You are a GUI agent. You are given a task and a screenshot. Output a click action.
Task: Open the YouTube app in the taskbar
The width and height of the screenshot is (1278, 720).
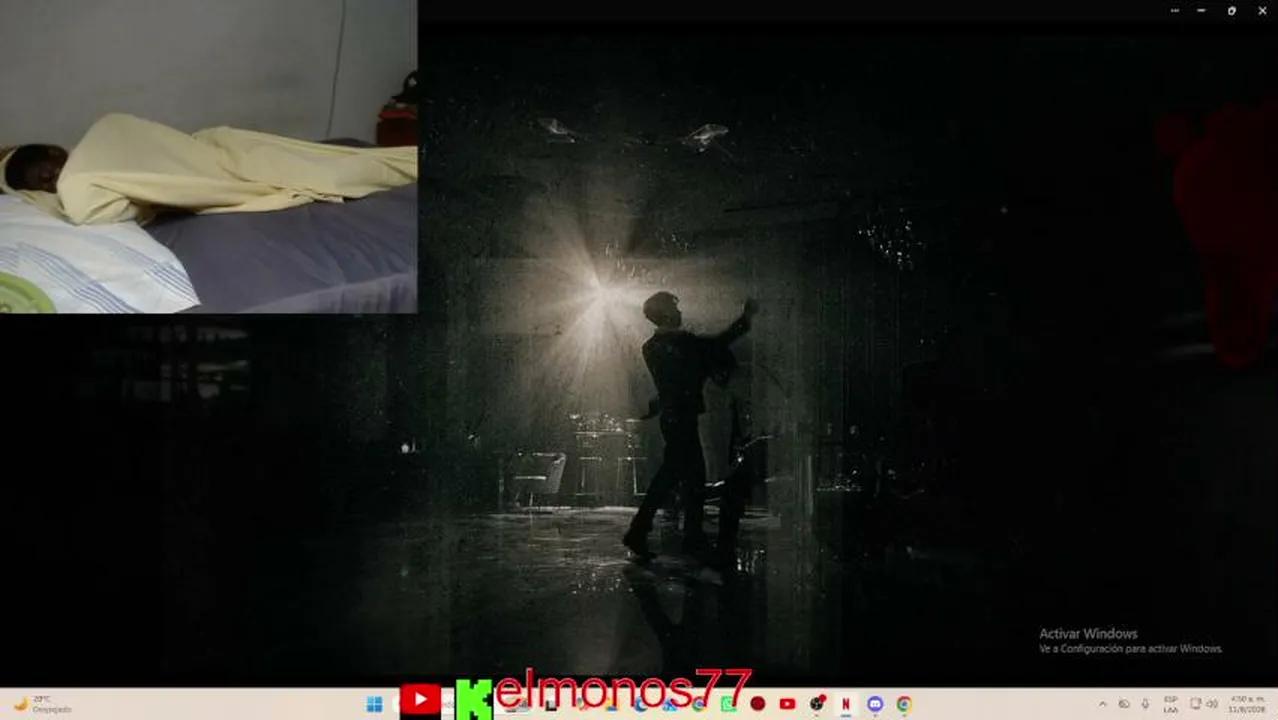click(x=787, y=704)
